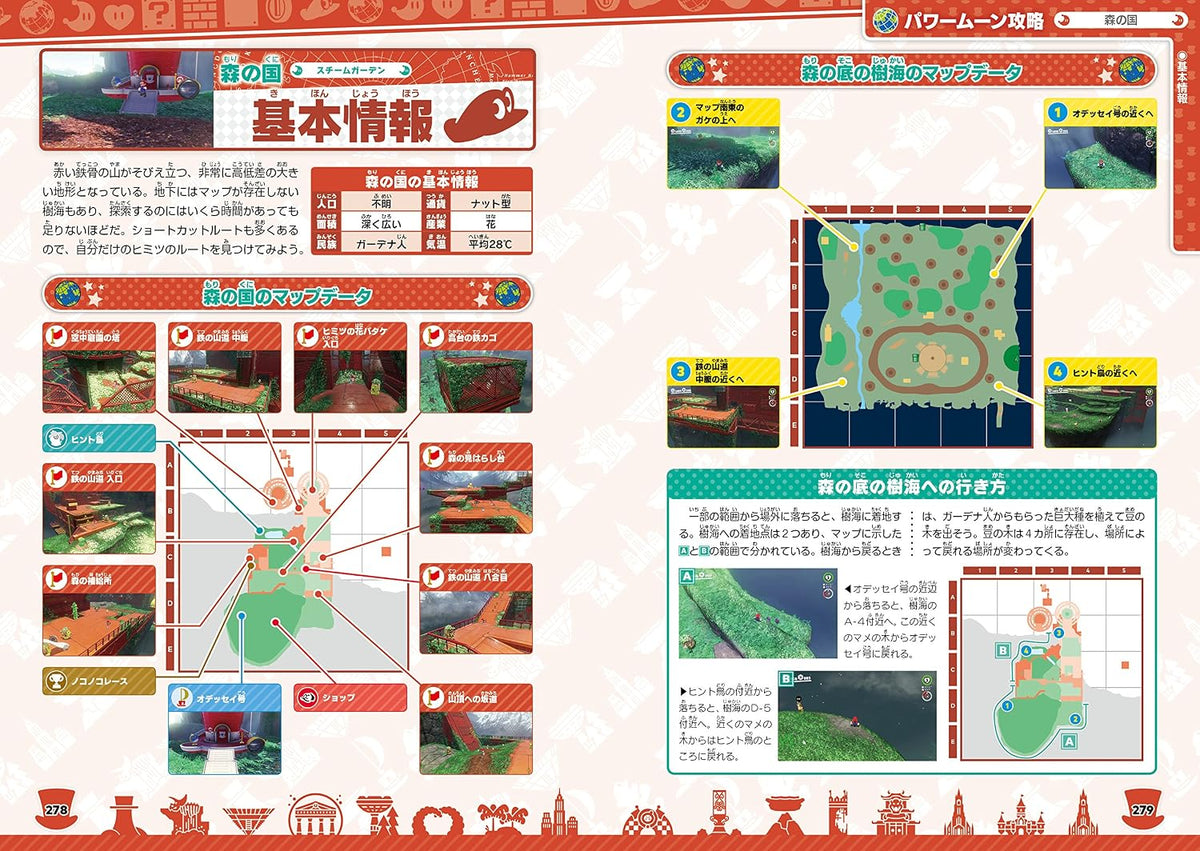Click the flag icon on 空中庭園の塔 label
1200x851 pixels.
(x=57, y=336)
